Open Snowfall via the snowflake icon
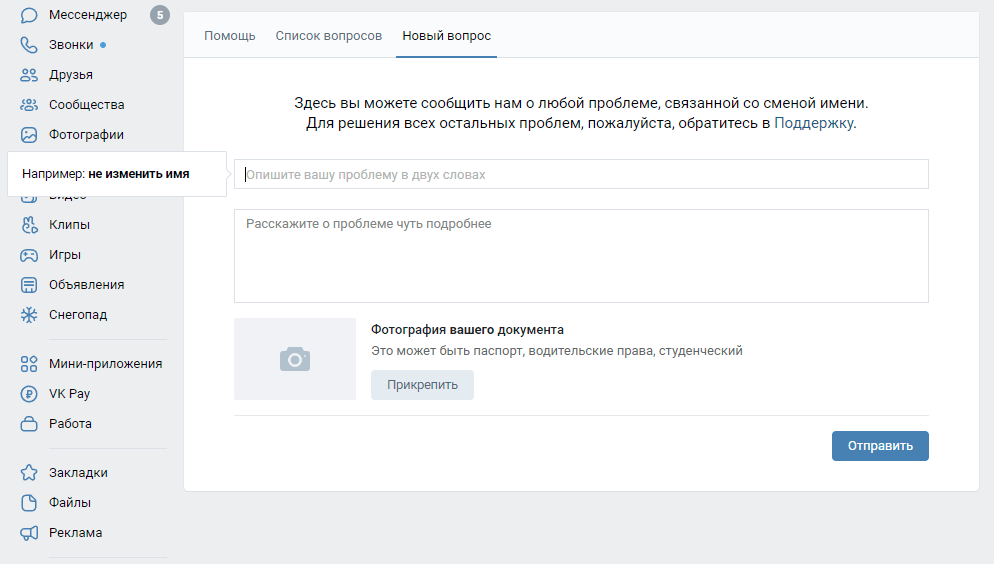Image resolution: width=994 pixels, height=564 pixels. point(29,315)
